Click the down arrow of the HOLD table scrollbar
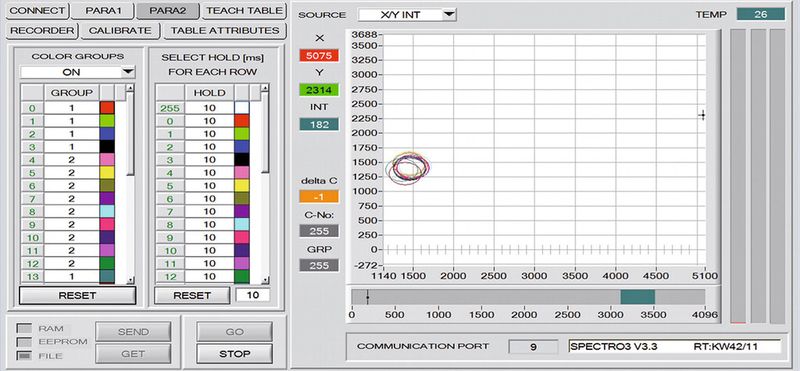800x371 pixels. pos(265,280)
